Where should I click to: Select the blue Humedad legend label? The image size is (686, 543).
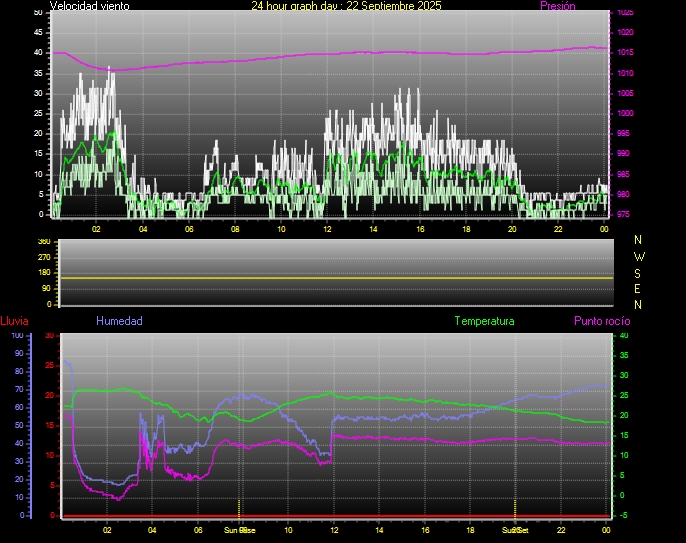point(119,321)
